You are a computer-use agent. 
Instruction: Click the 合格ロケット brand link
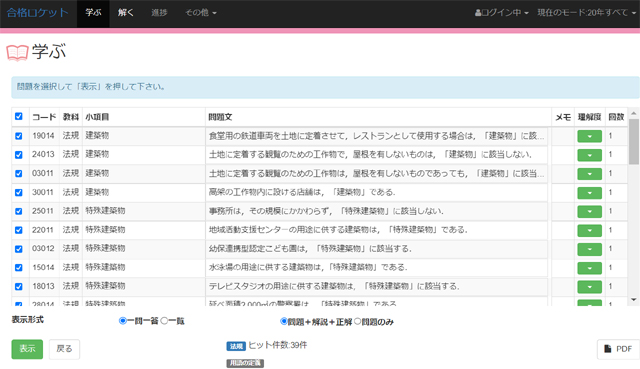coord(37,13)
